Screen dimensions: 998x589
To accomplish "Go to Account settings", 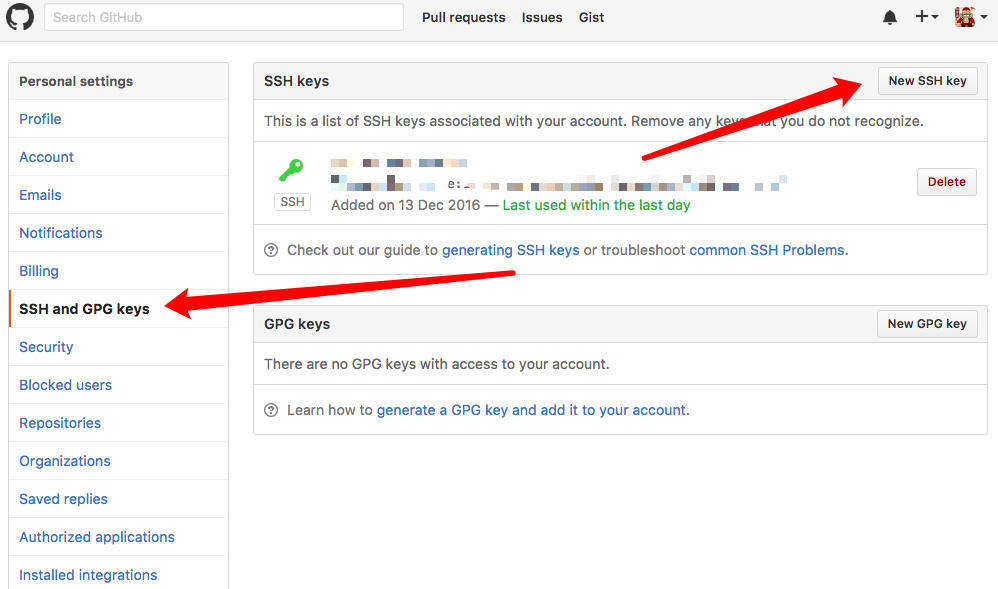I will 118,157.
